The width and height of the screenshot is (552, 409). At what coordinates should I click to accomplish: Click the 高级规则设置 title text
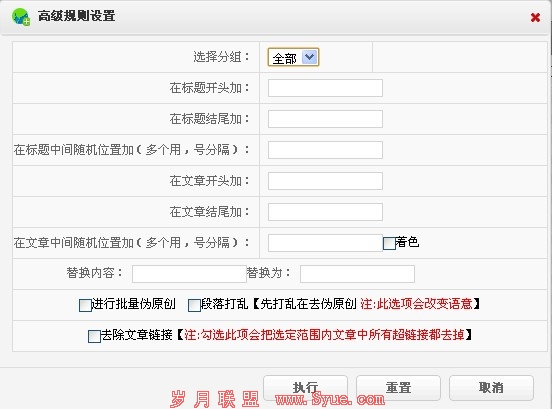coord(76,16)
